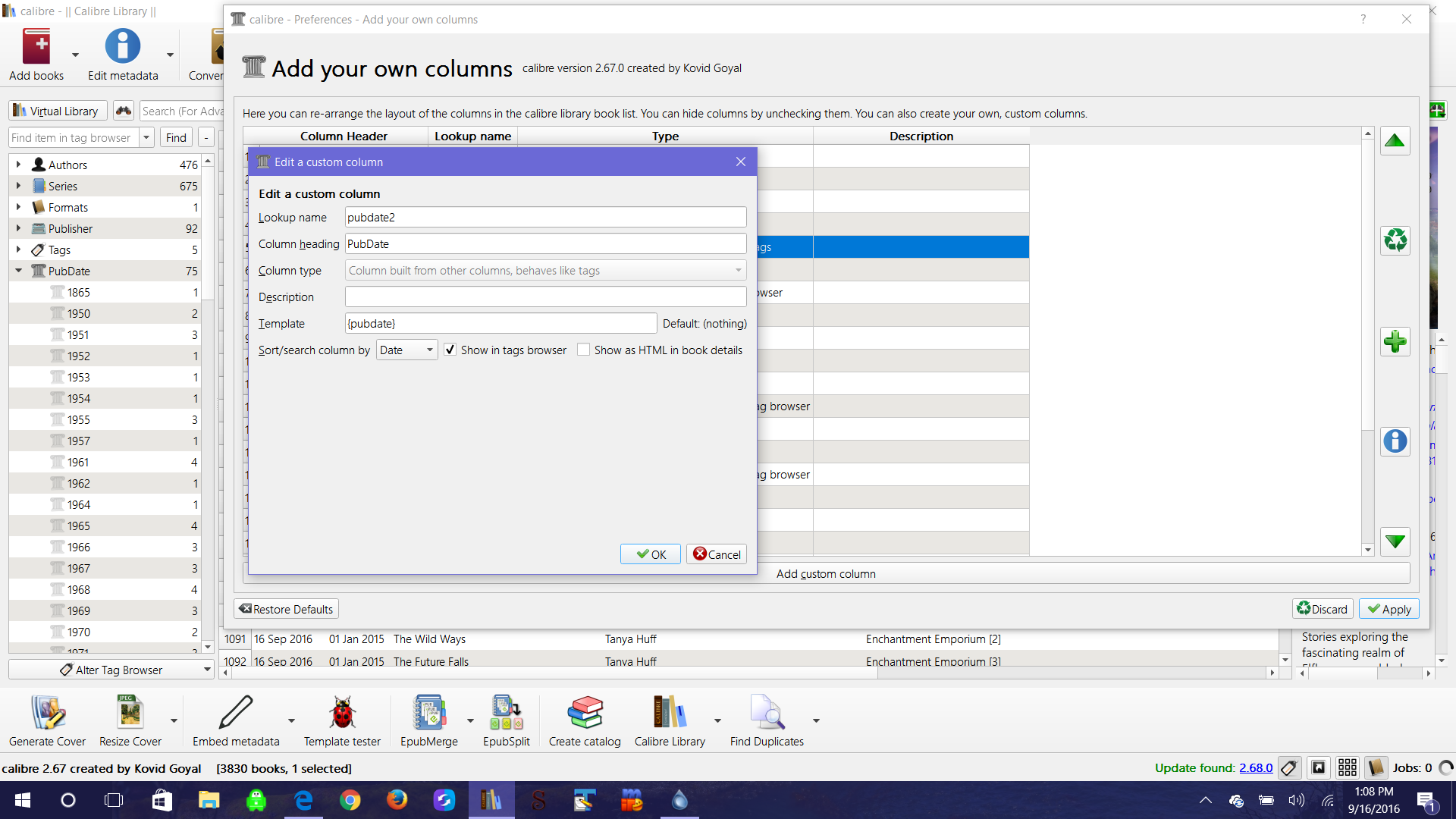Click the Restore Defaults button
The image size is (1456, 819).
286,609
